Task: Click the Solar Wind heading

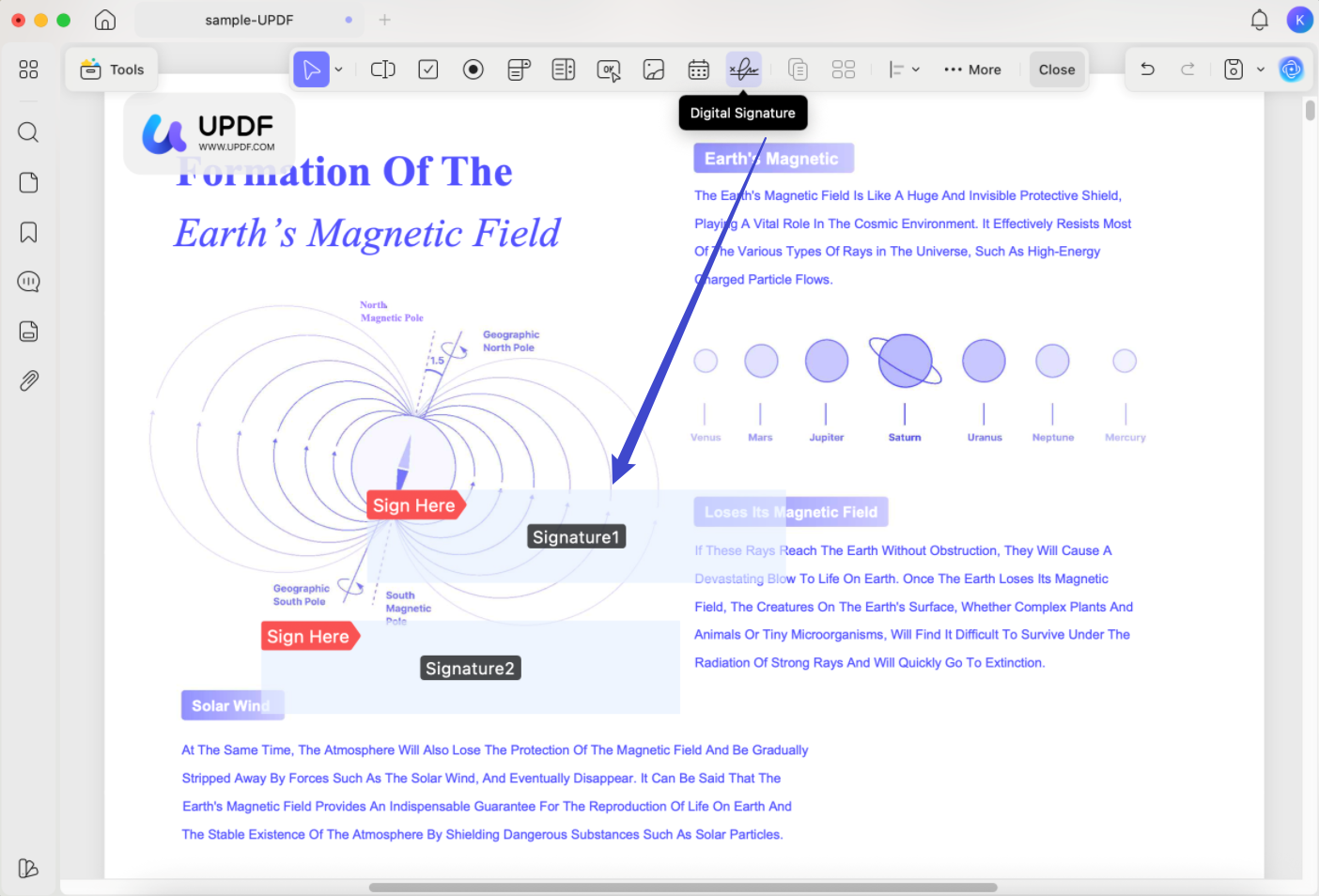Action: [x=232, y=705]
